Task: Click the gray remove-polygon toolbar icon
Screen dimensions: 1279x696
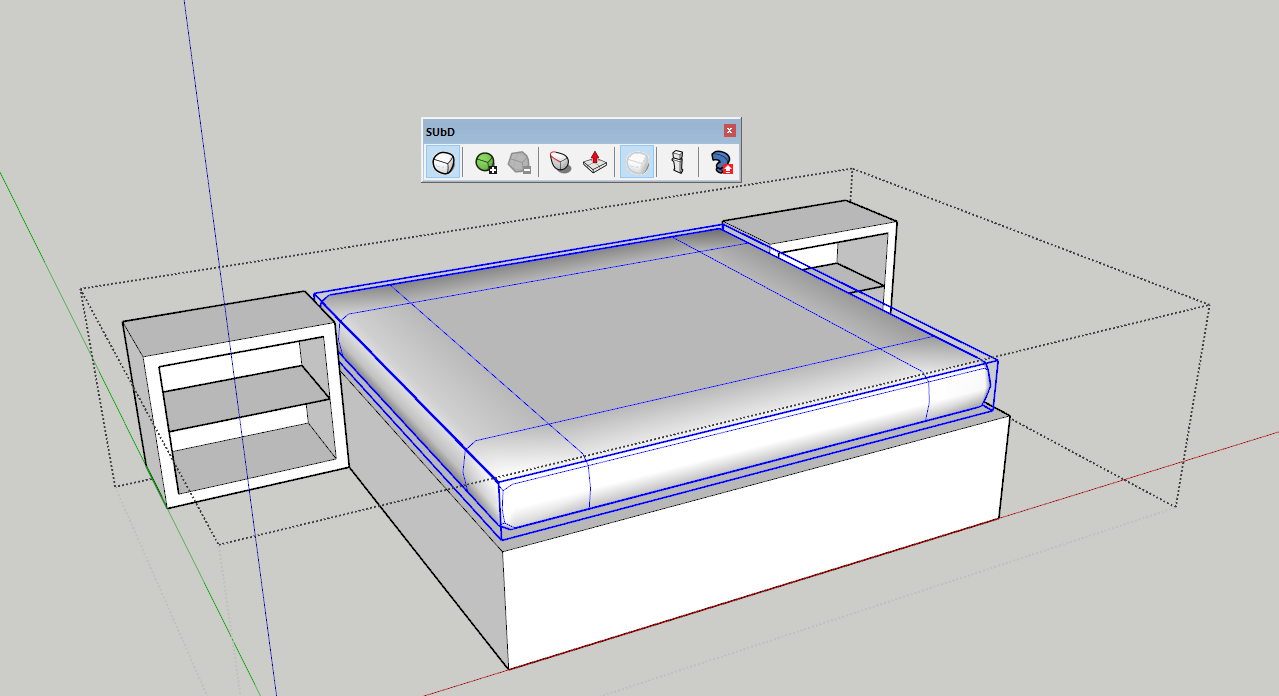Action: (517, 163)
